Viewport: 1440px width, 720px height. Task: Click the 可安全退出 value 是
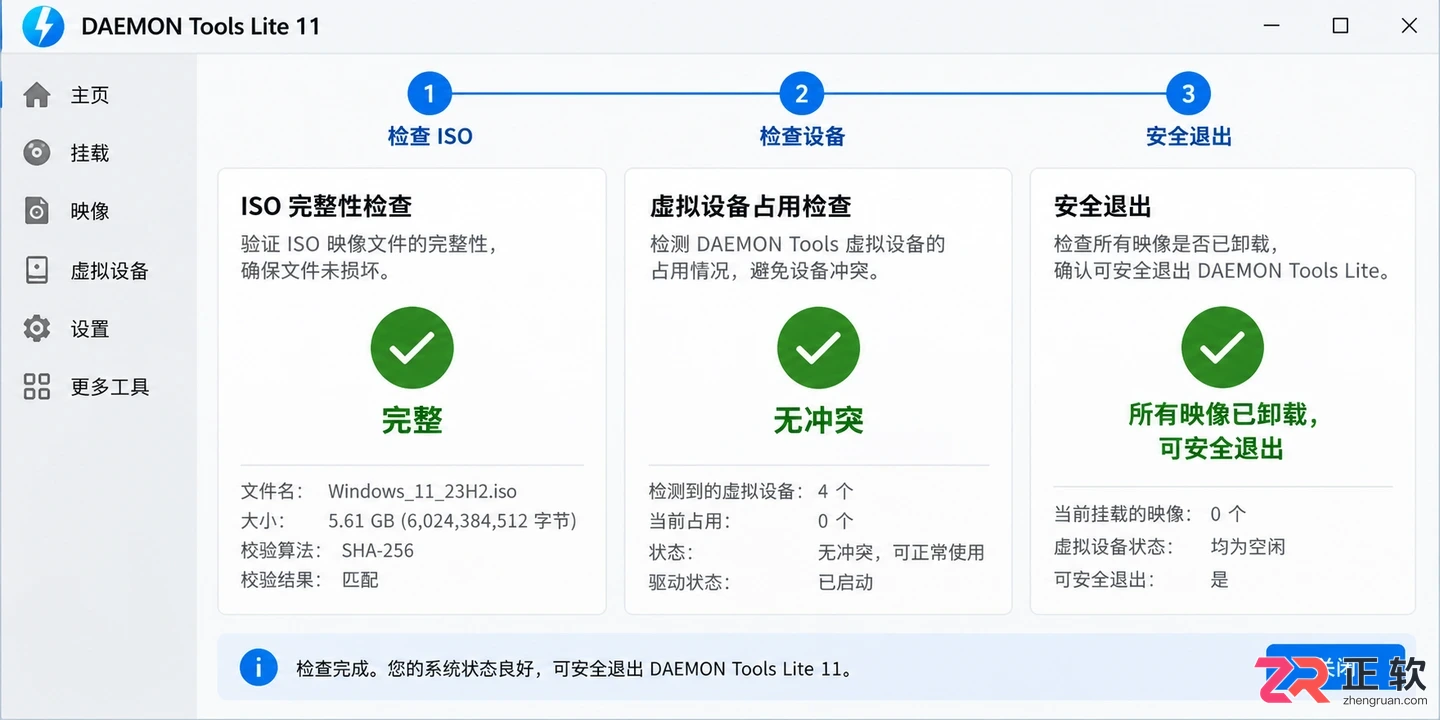click(x=1219, y=579)
